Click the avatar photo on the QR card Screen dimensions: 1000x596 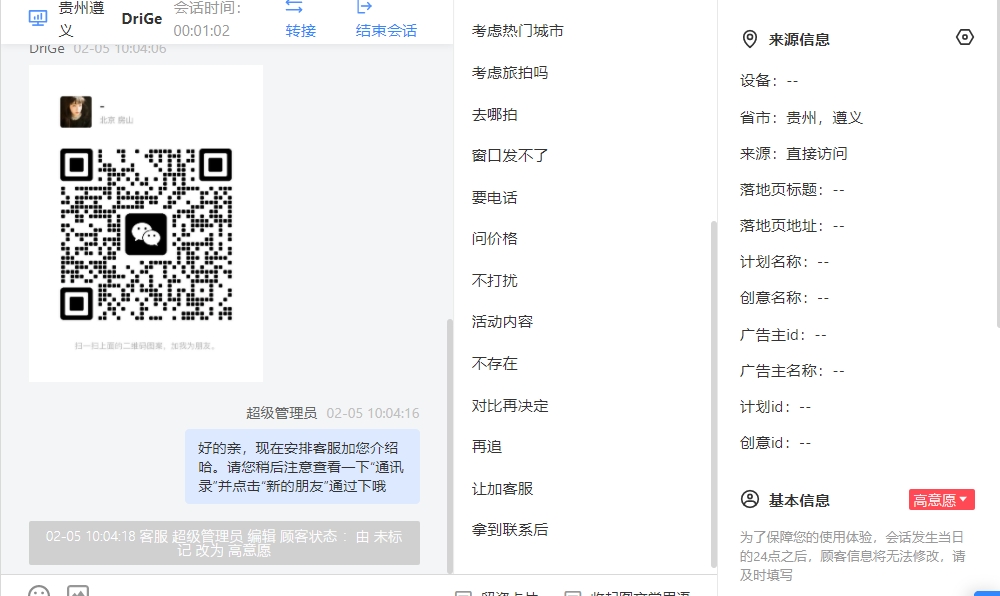[x=76, y=112]
